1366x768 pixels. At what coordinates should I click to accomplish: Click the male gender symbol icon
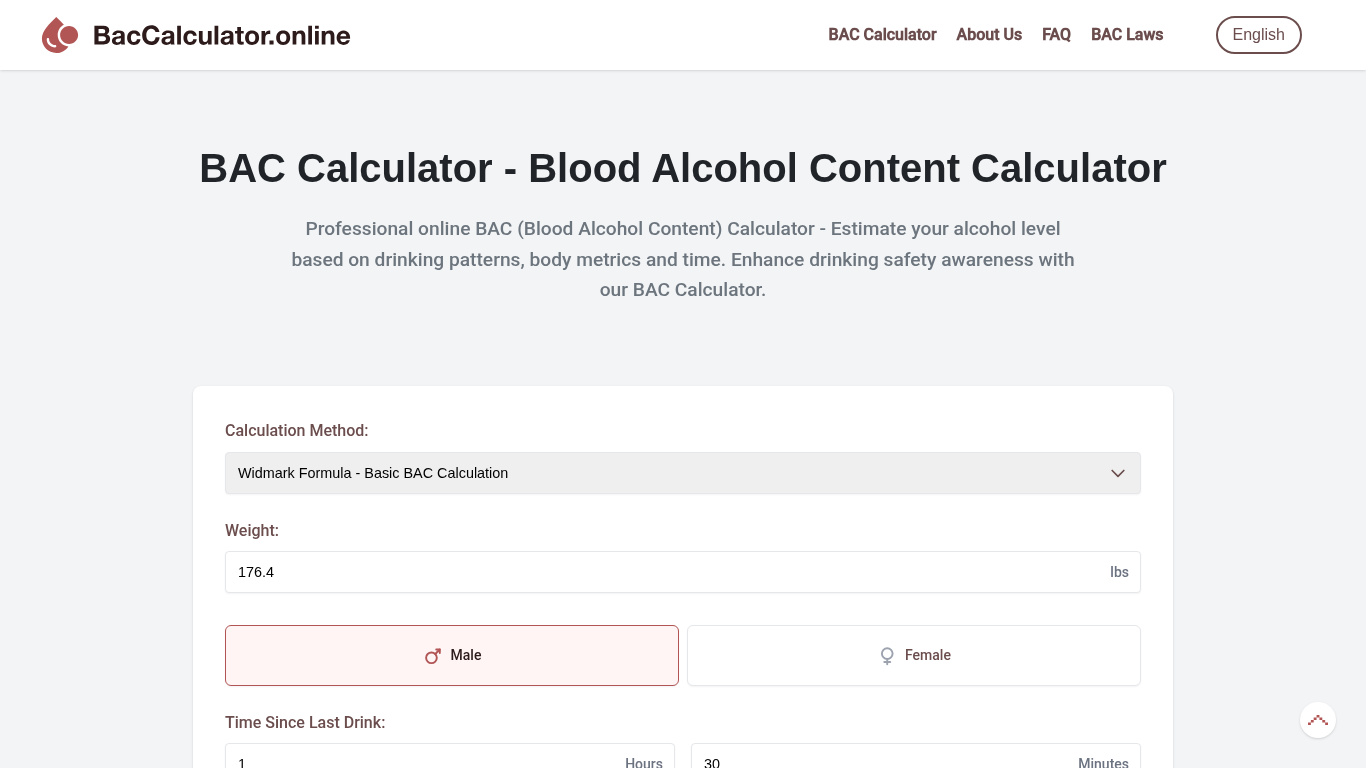(433, 656)
